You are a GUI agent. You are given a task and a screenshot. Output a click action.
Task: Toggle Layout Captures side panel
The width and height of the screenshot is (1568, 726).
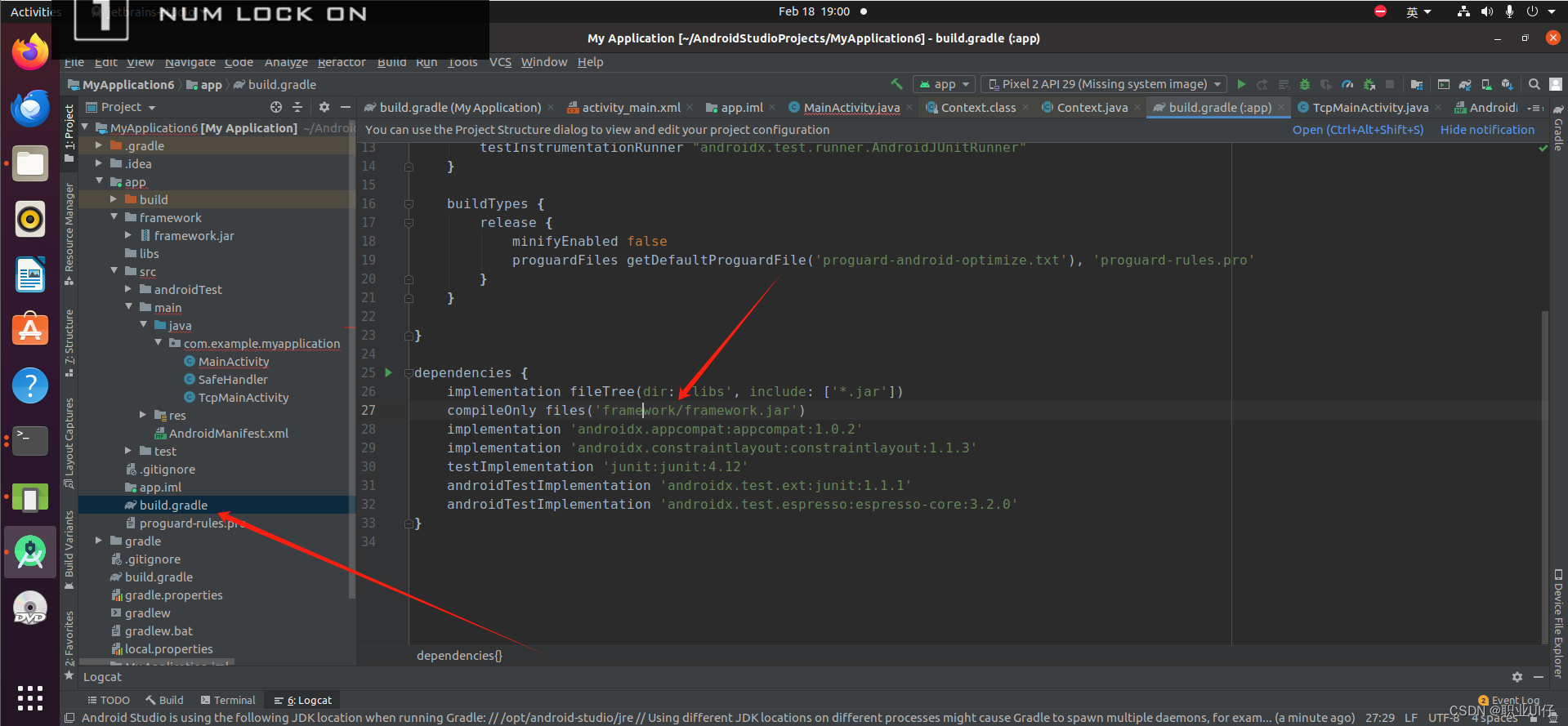[69, 443]
